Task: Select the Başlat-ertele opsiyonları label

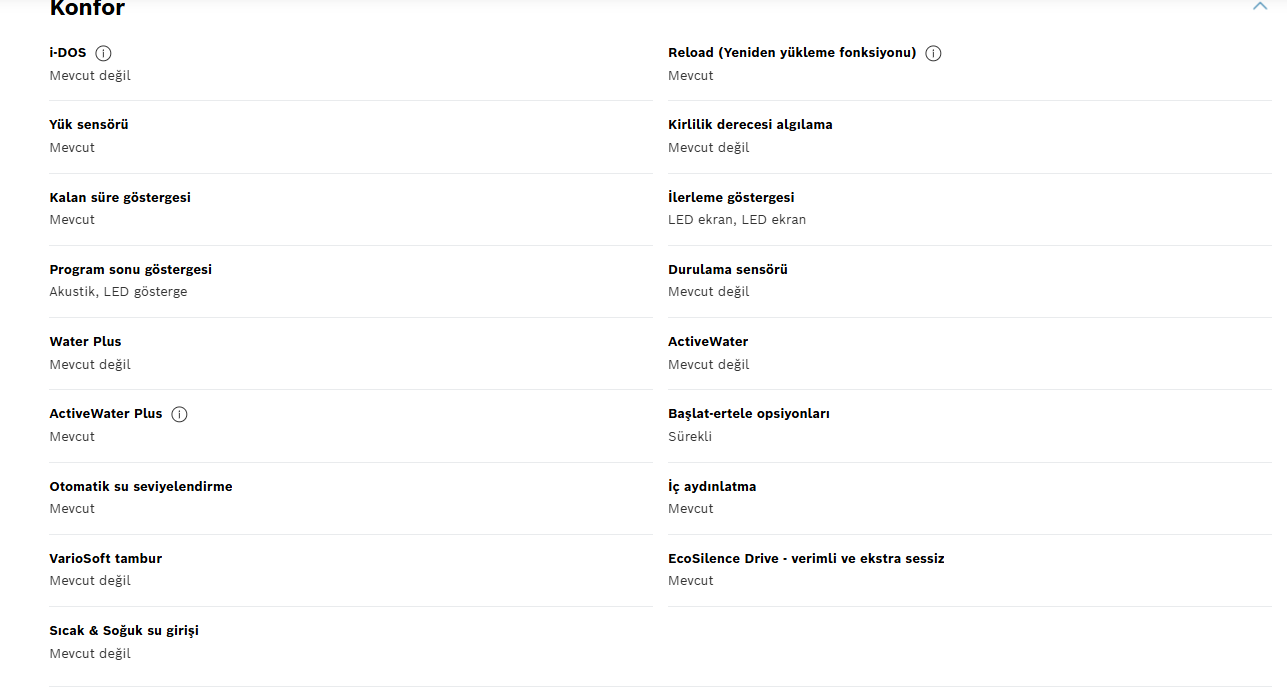Action: (749, 414)
